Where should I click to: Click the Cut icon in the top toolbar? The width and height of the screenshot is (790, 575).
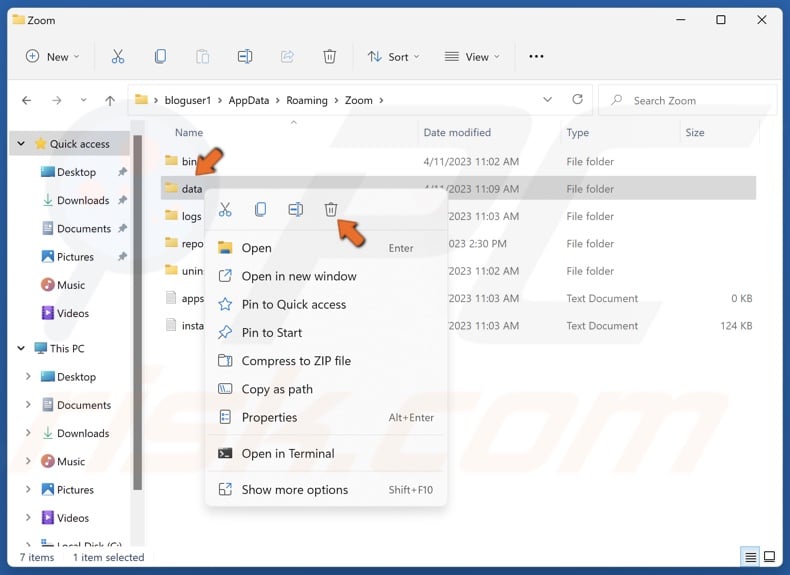[118, 56]
